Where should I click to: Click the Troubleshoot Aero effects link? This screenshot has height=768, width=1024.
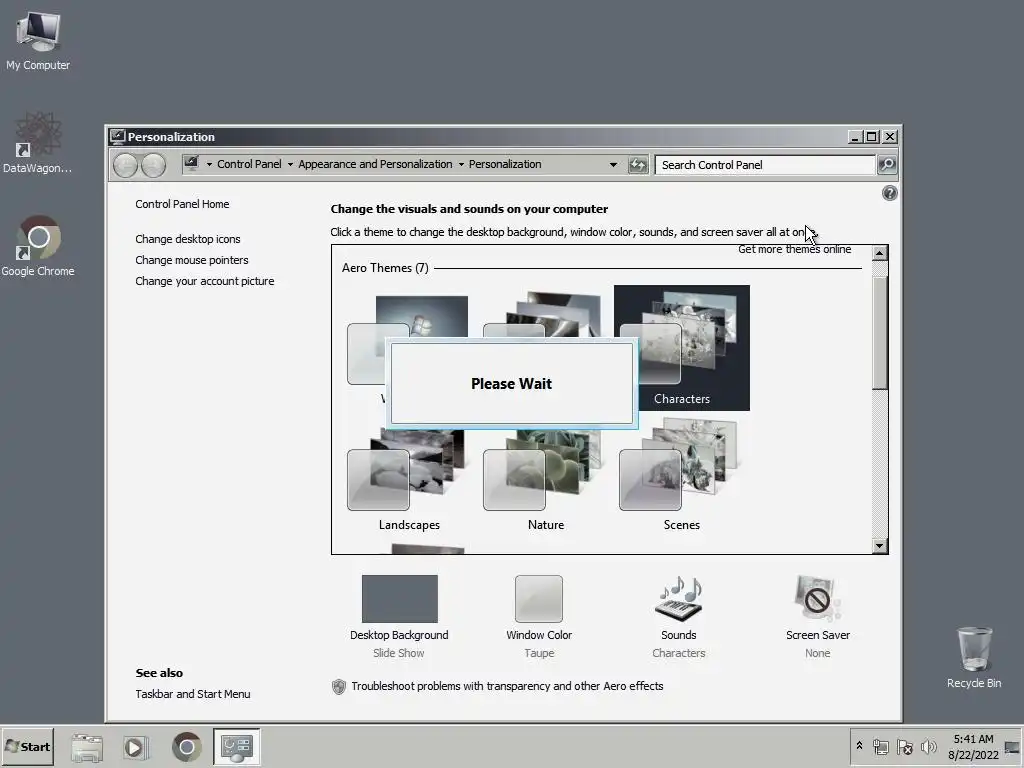(x=507, y=686)
